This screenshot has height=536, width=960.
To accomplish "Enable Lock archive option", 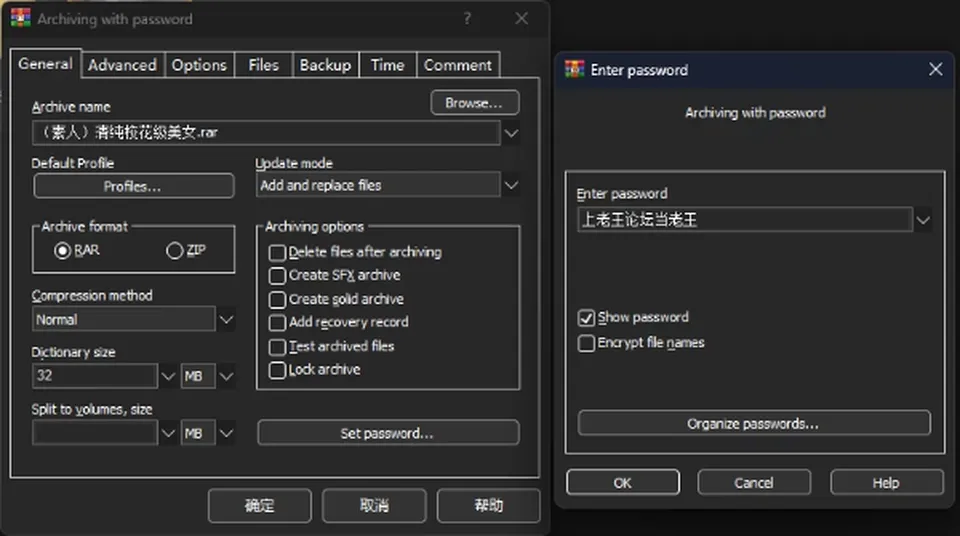I will (277, 370).
